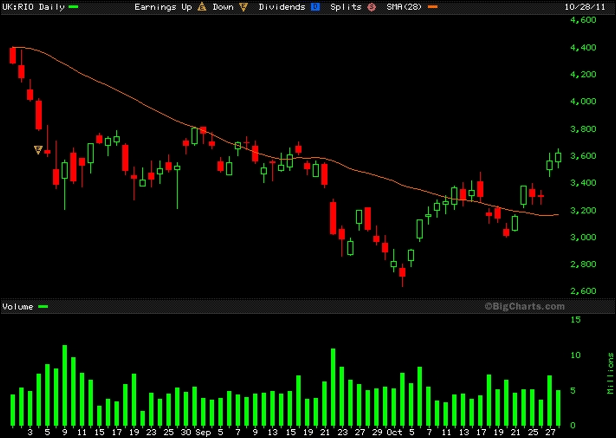The width and height of the screenshot is (616, 438).
Task: Click the red Splits legend icon
Action: [371, 7]
